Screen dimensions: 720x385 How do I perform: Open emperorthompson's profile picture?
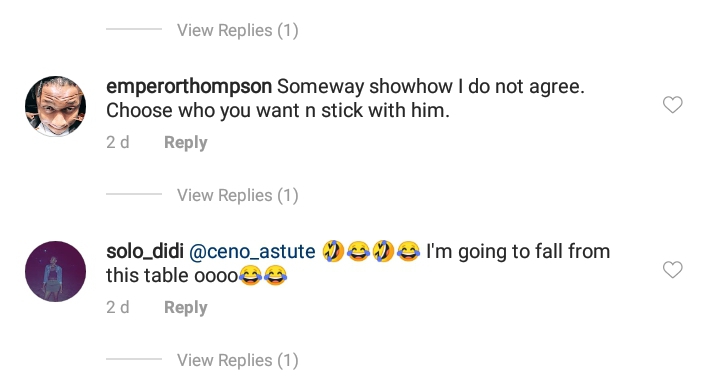coord(55,106)
